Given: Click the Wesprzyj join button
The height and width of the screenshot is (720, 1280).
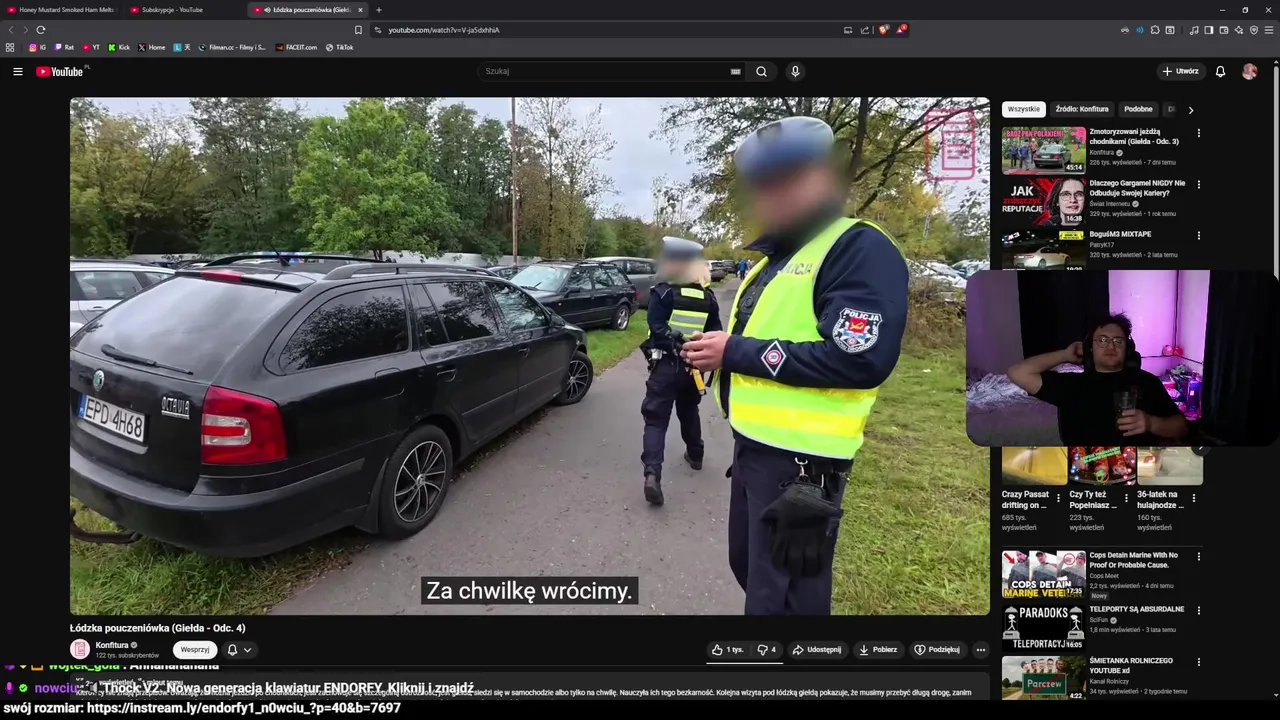Looking at the screenshot, I should 195,650.
